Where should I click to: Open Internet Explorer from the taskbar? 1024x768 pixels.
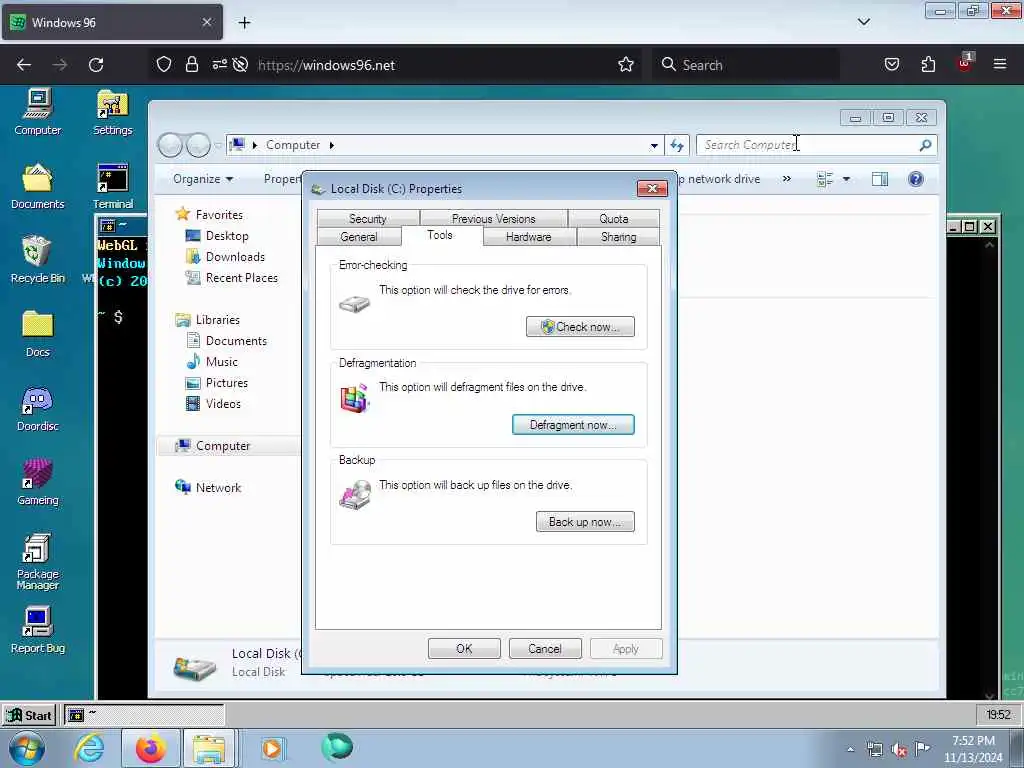click(89, 748)
